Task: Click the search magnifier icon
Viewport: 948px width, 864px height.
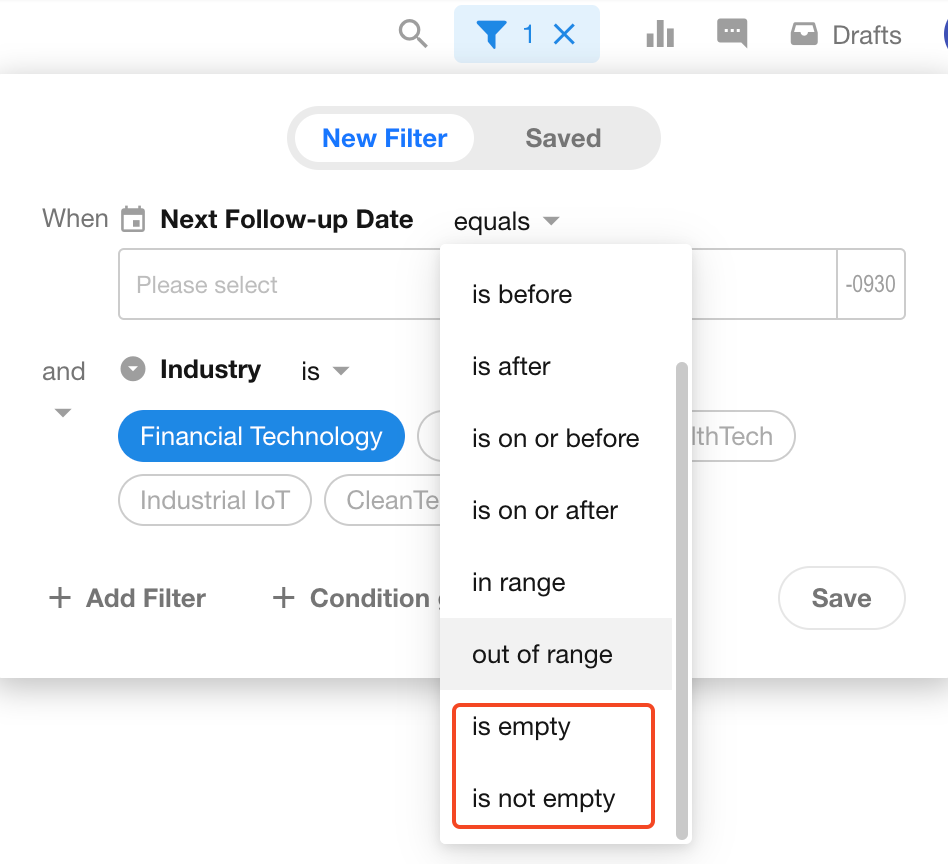Action: pyautogui.click(x=412, y=34)
